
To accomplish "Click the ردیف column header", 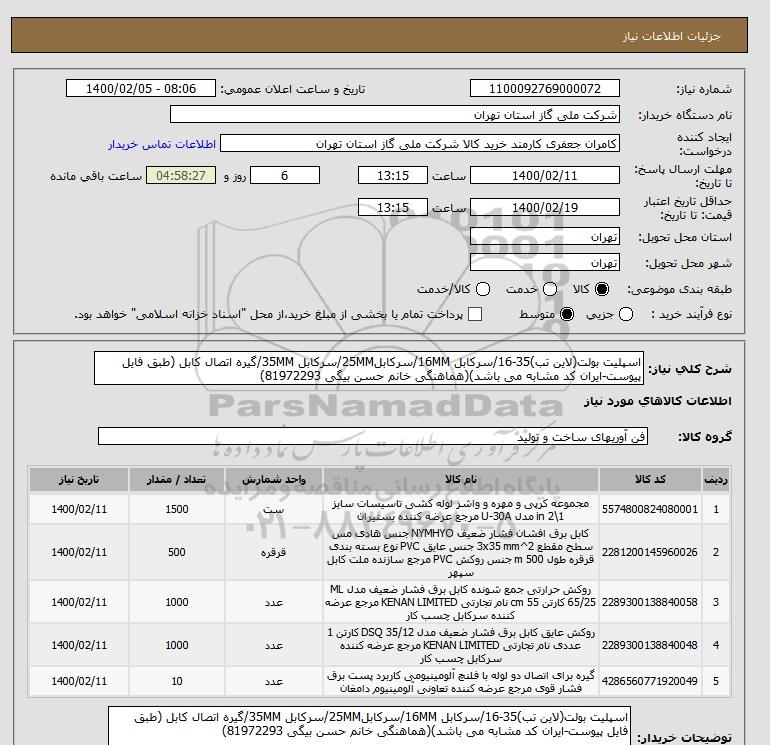I will pos(716,479).
